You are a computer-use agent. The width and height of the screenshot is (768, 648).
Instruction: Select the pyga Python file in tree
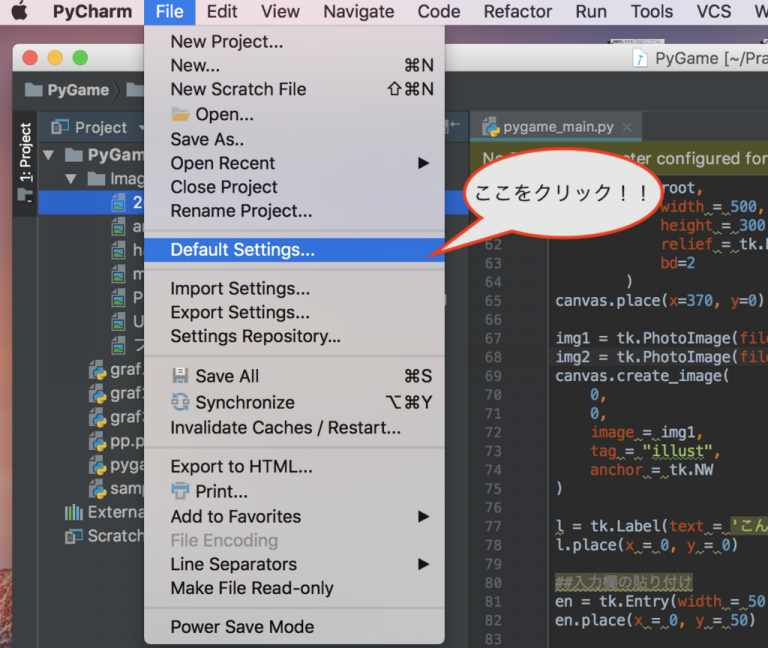tap(117, 465)
